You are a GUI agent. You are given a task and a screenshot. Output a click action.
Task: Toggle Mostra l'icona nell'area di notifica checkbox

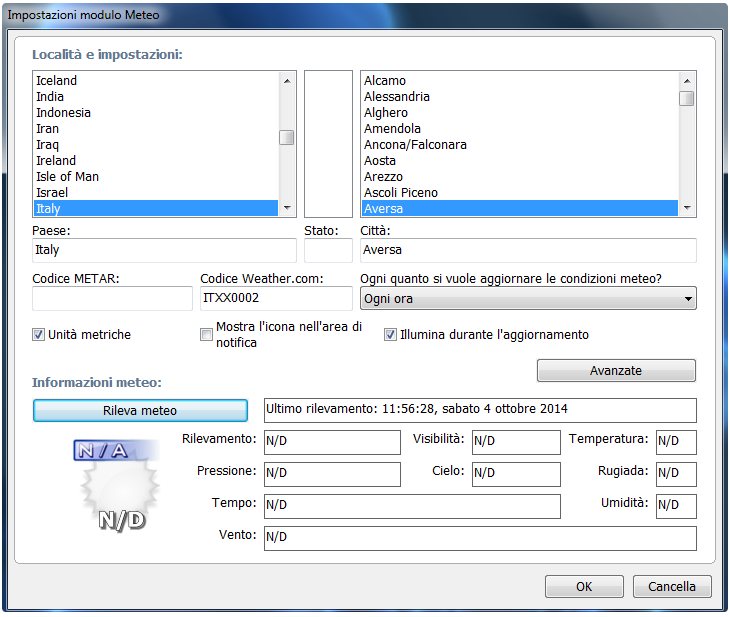pos(207,335)
